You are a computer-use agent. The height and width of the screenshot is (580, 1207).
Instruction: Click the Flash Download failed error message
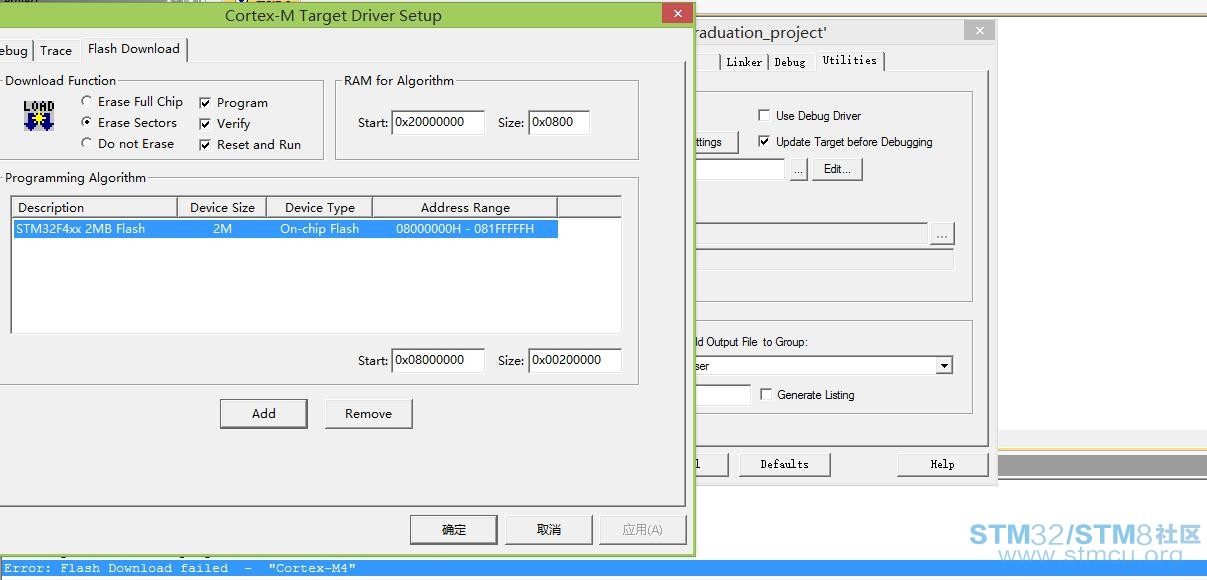coord(180,568)
